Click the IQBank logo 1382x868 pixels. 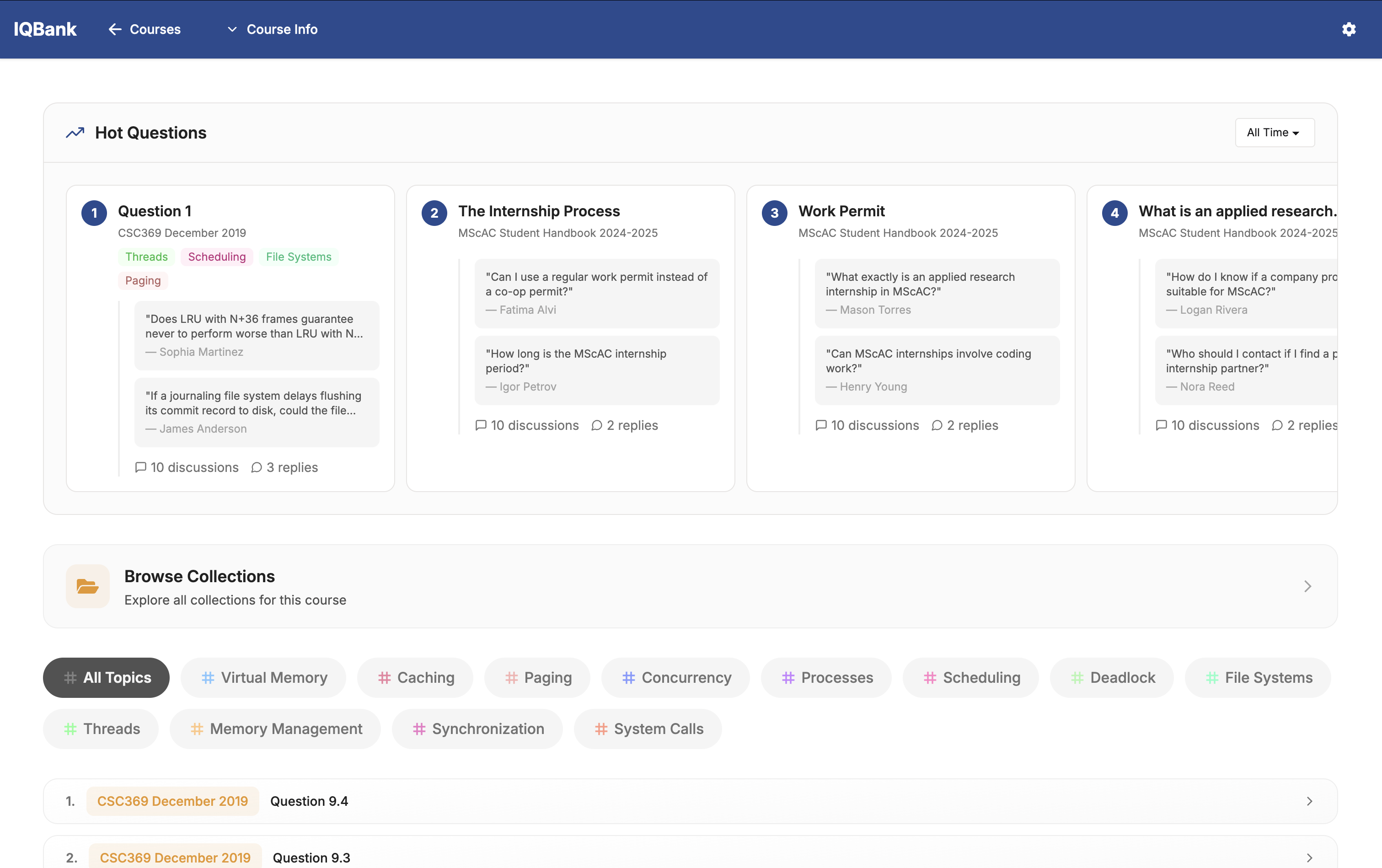(45, 29)
